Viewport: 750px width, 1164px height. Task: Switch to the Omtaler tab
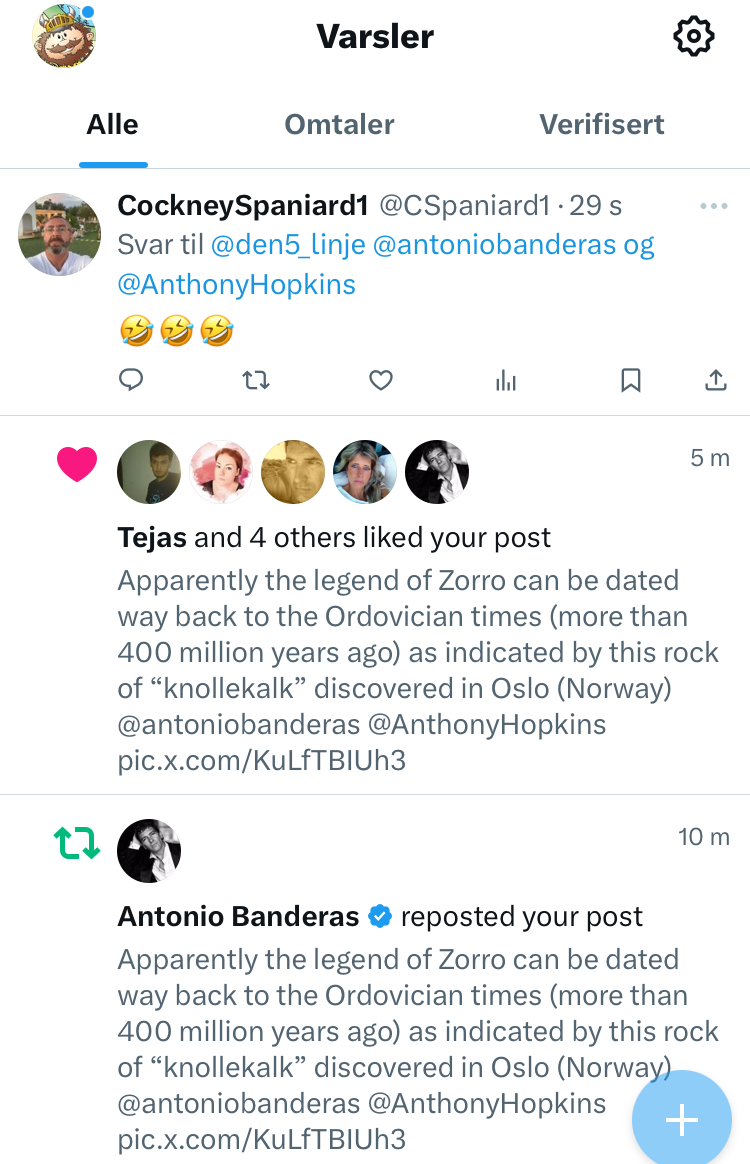point(339,125)
